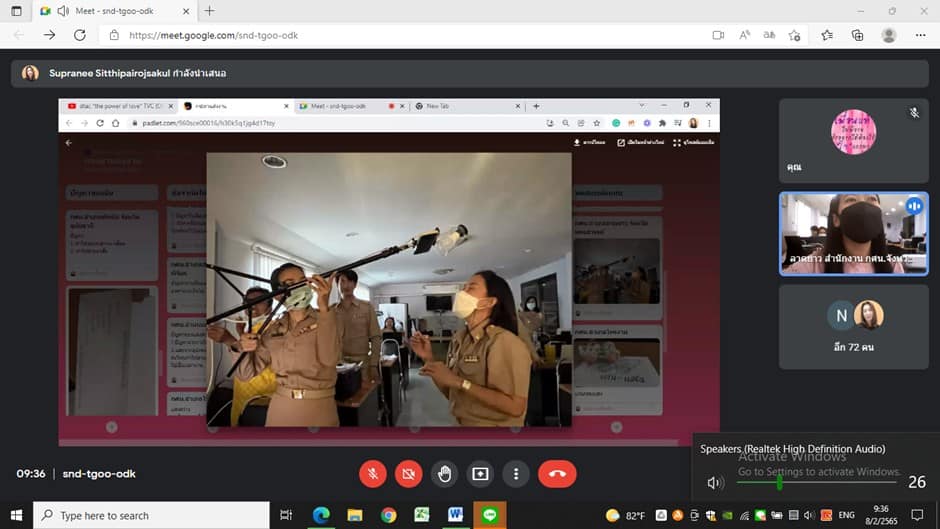Open the 72 other participants tile
The height and width of the screenshot is (529, 940).
point(853,327)
